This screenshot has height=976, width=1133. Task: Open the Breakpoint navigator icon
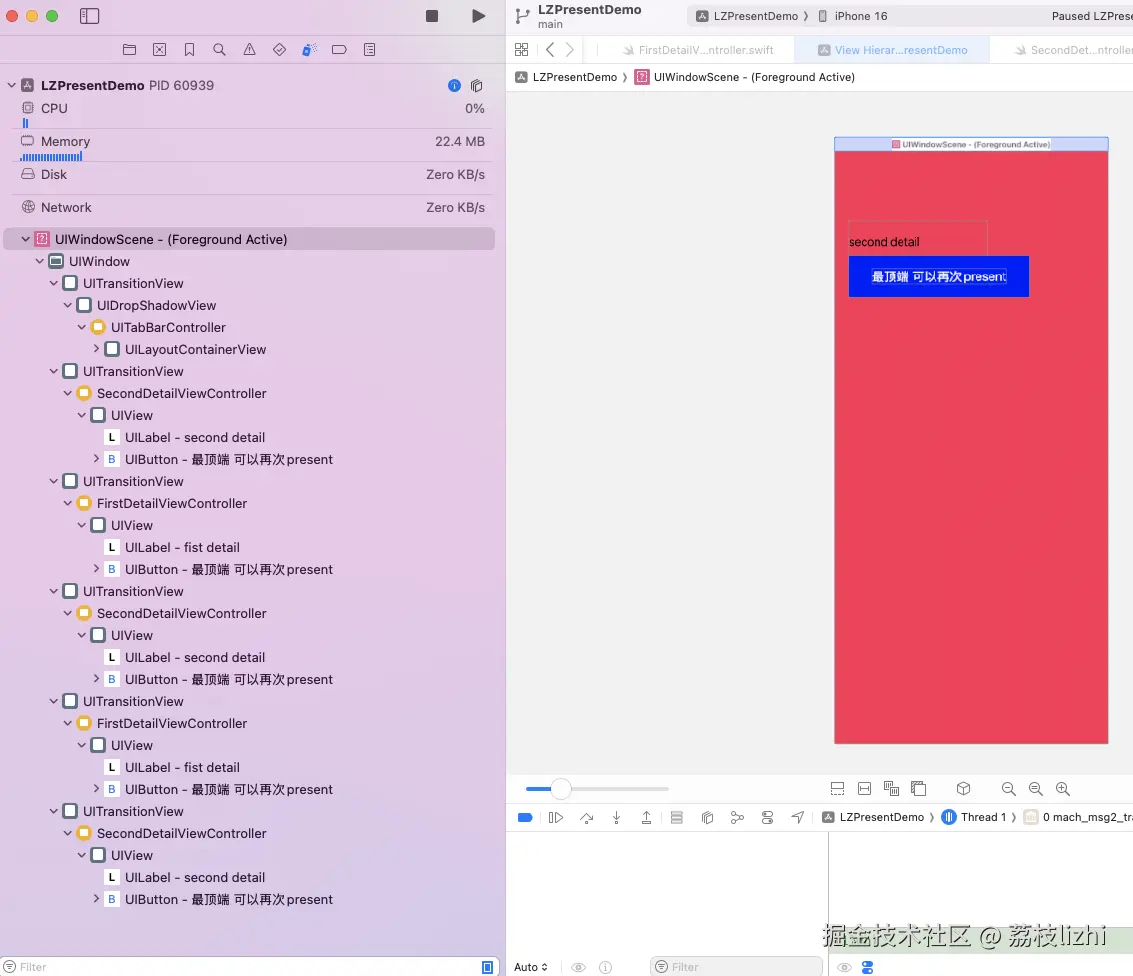pyautogui.click(x=340, y=50)
